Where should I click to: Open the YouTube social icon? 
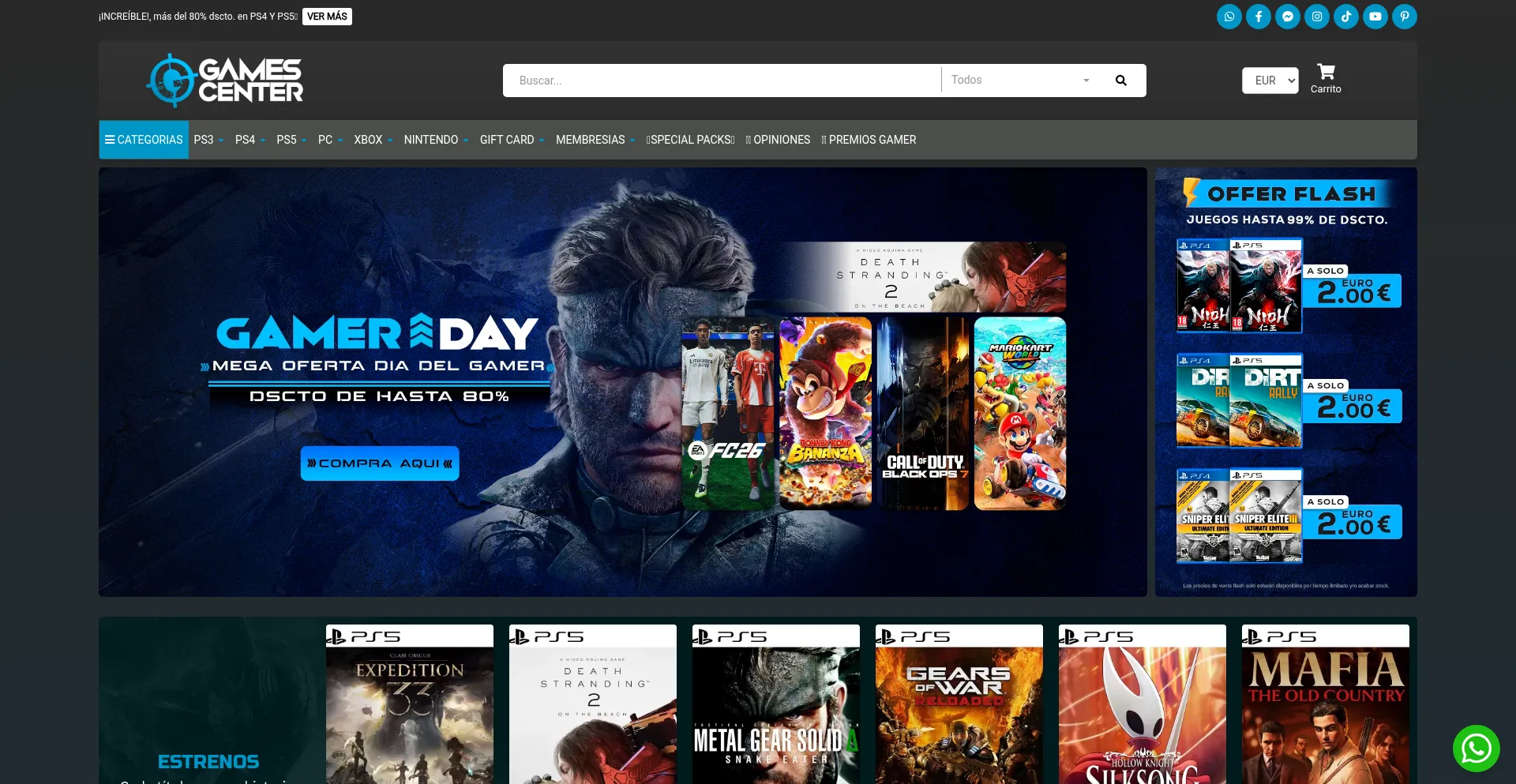tap(1375, 17)
